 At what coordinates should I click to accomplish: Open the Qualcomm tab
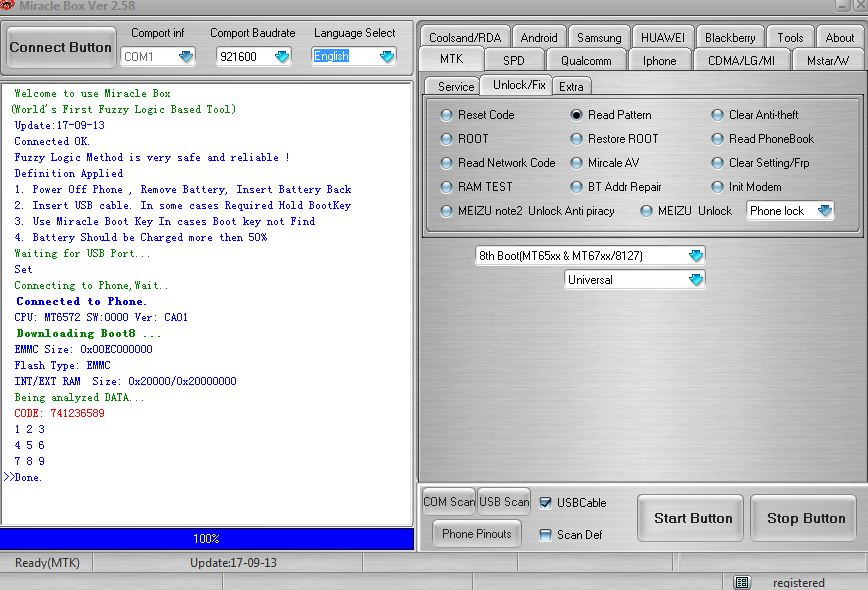[x=586, y=60]
